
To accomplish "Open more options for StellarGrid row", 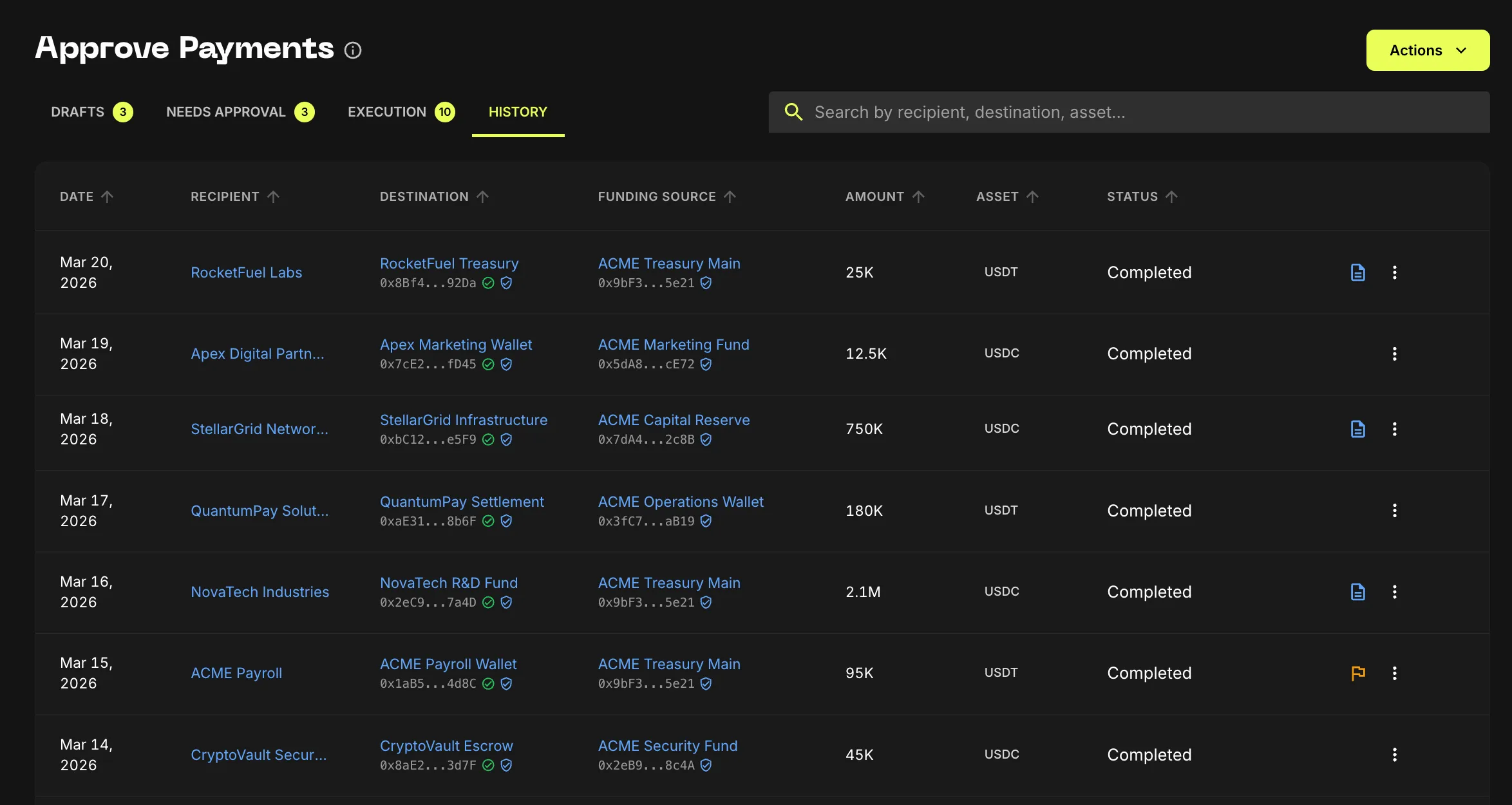I will 1395,429.
